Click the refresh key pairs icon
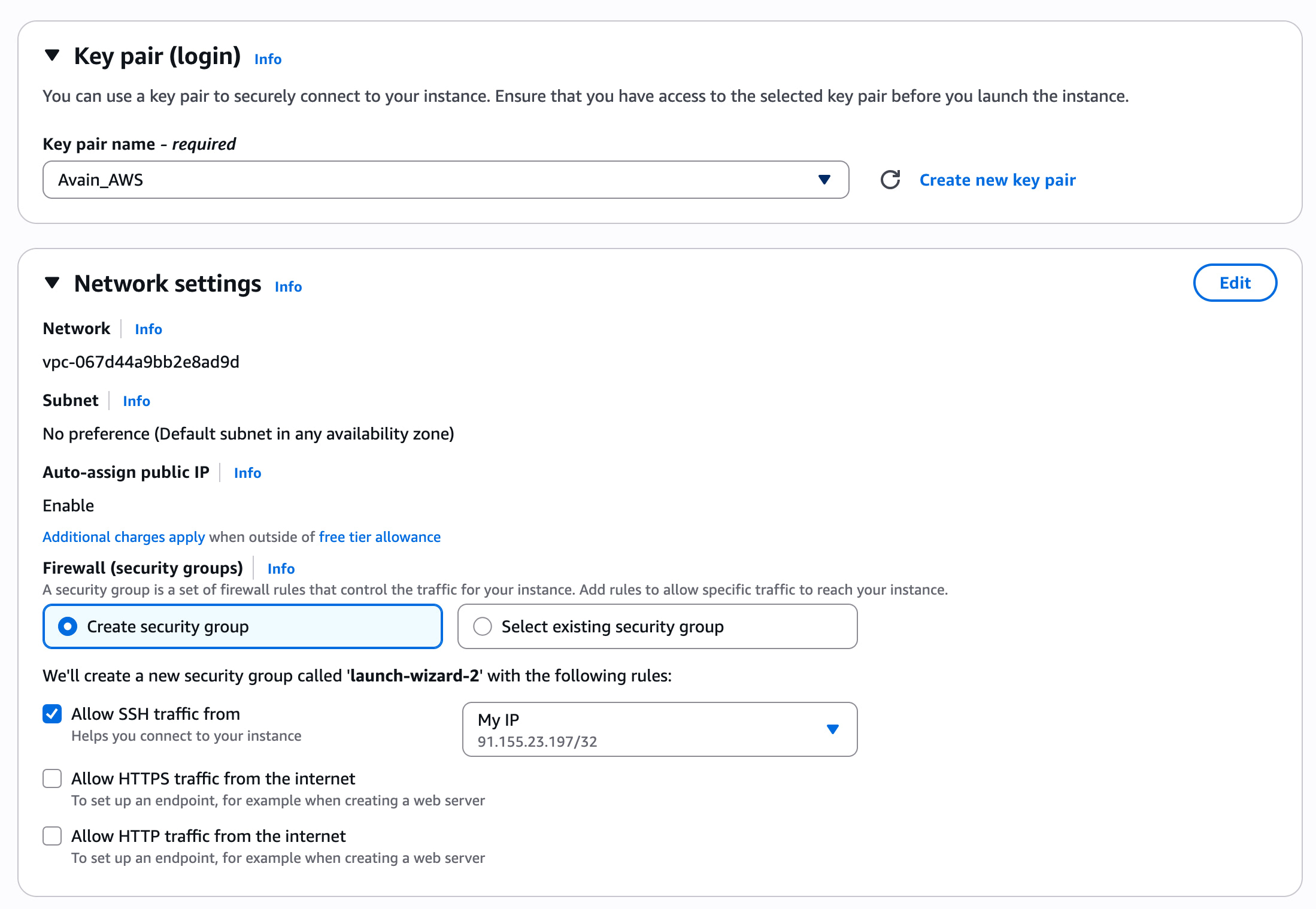This screenshot has height=909, width=1316. [x=890, y=180]
